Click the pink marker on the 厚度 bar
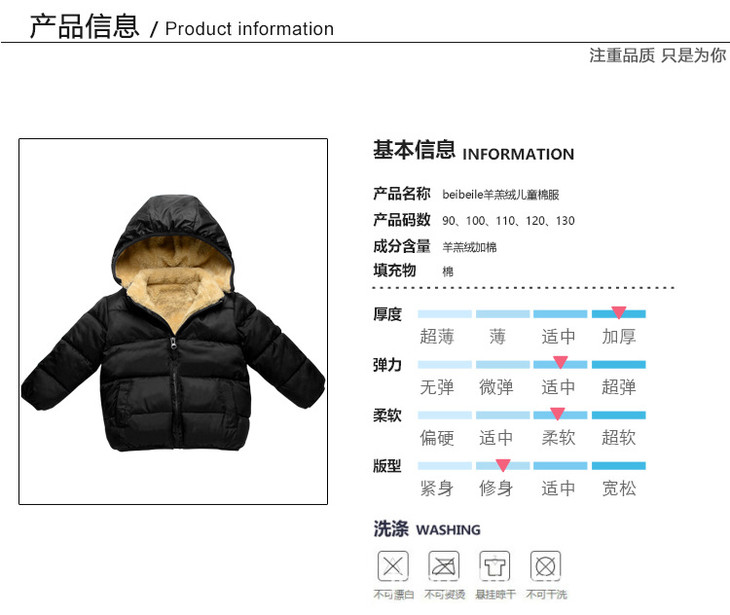The height and width of the screenshot is (615, 730). (x=618, y=312)
